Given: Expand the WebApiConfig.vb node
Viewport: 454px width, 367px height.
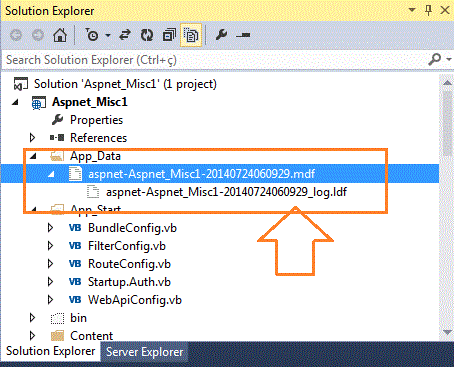Looking at the screenshot, I should coord(50,300).
